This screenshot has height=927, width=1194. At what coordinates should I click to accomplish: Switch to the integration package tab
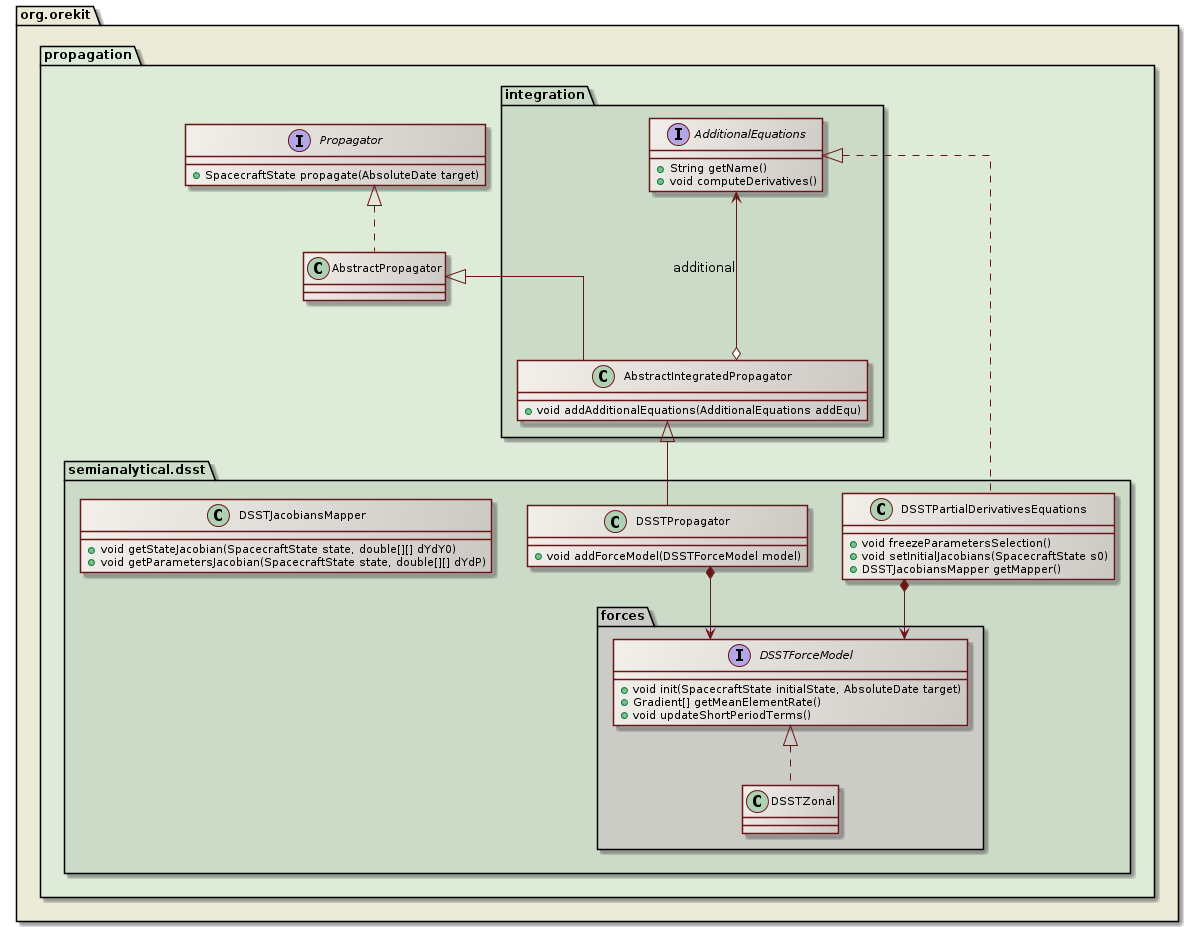click(x=544, y=94)
